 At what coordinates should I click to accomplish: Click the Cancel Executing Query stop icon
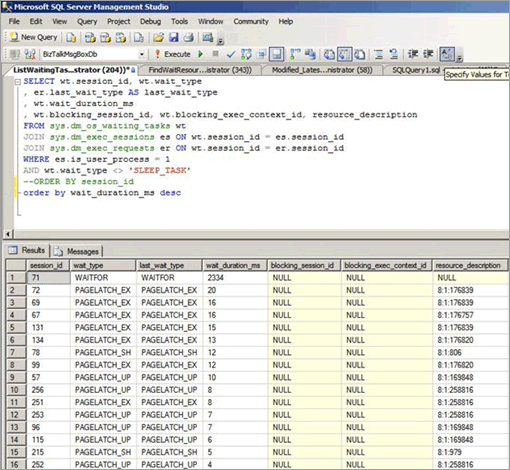tap(216, 54)
